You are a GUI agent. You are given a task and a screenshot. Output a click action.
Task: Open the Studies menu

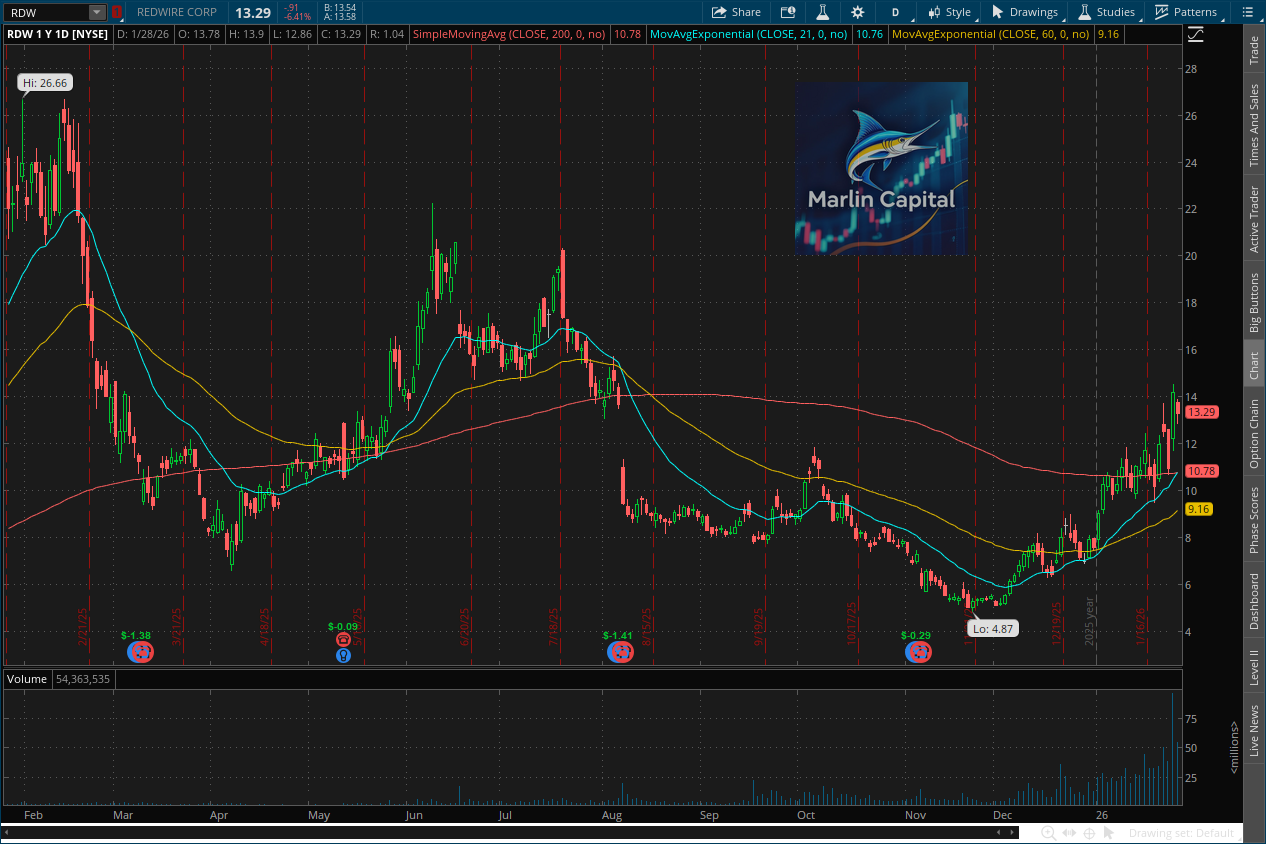tap(1107, 12)
